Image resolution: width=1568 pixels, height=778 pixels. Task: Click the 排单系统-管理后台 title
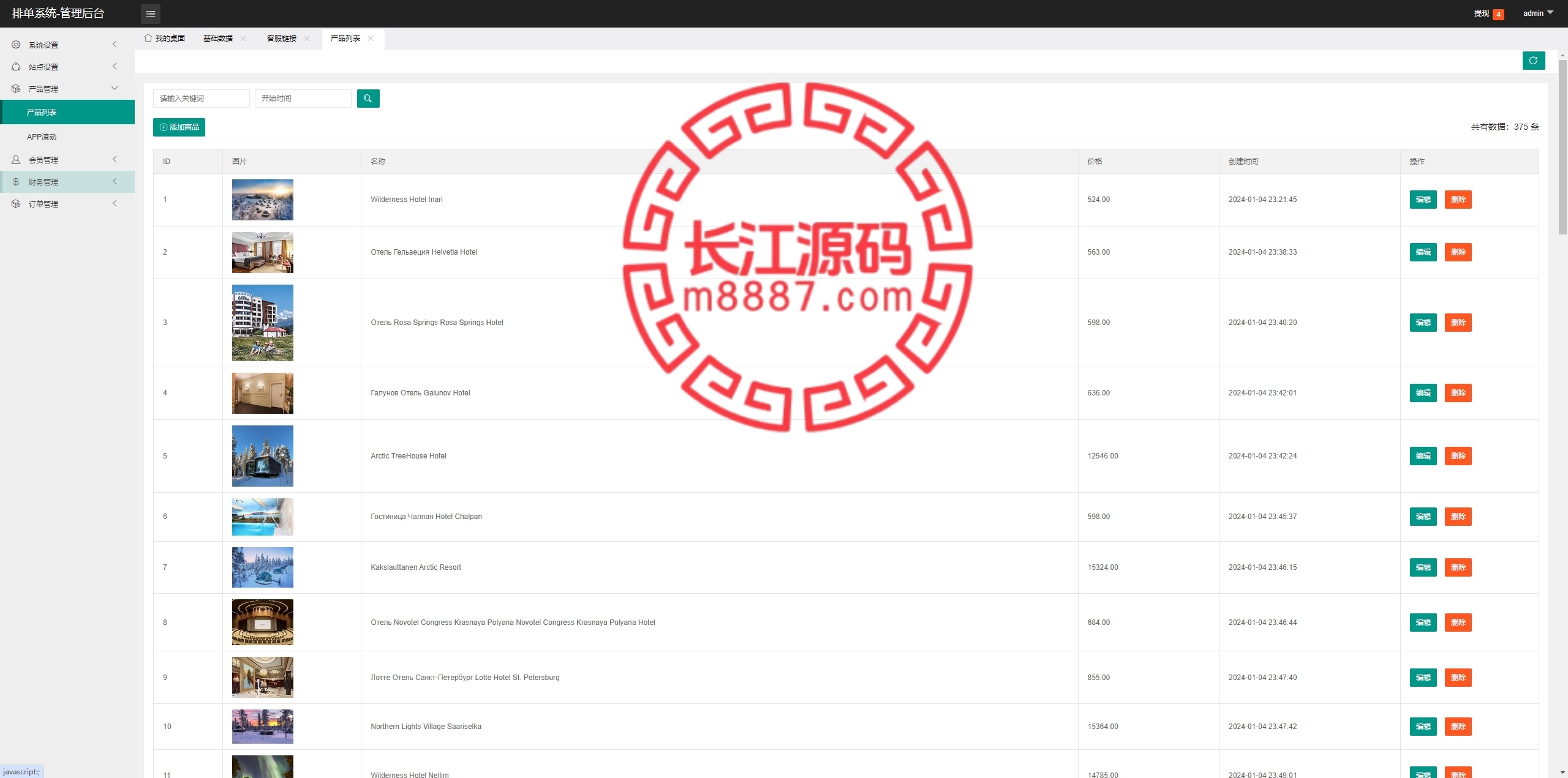point(58,13)
